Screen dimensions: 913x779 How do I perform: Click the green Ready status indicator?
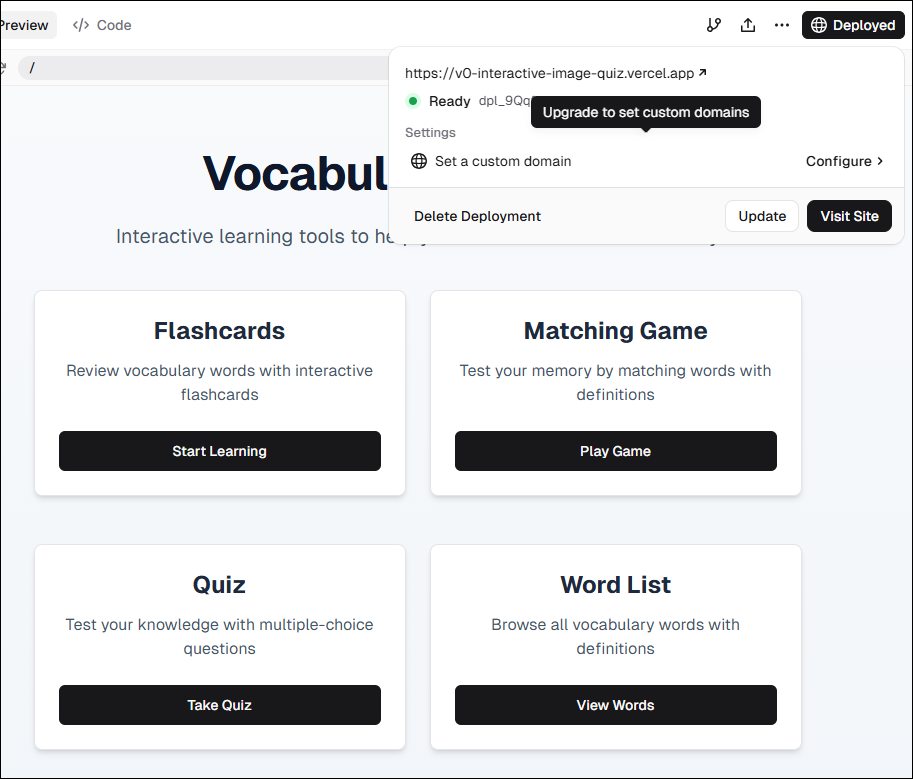tap(413, 101)
